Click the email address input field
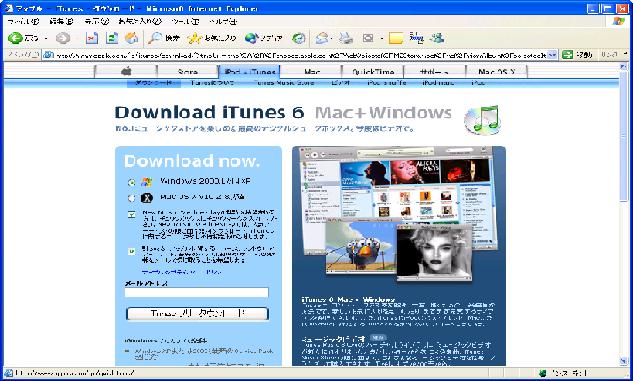 click(197, 293)
